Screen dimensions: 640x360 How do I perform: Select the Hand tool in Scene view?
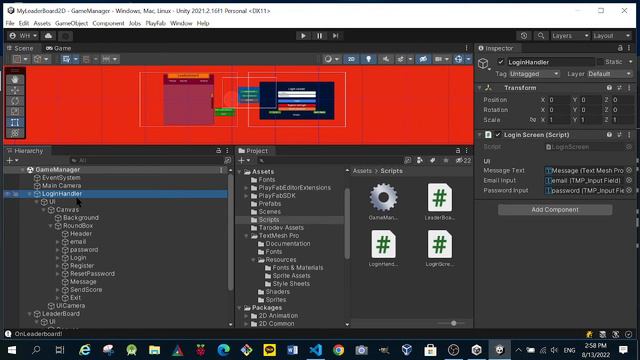15,80
